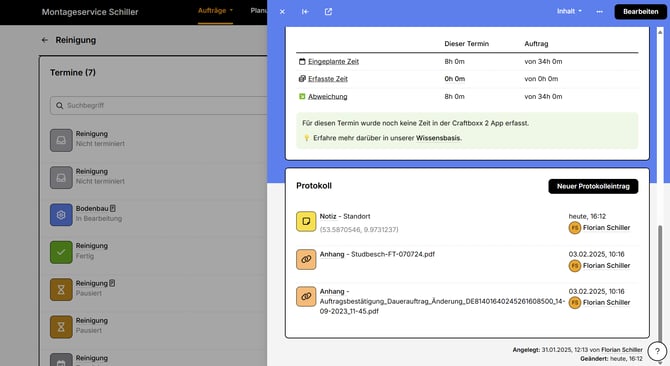Open the partially hidden Planung menu
Screen dimensions: 670x366
(259, 11)
